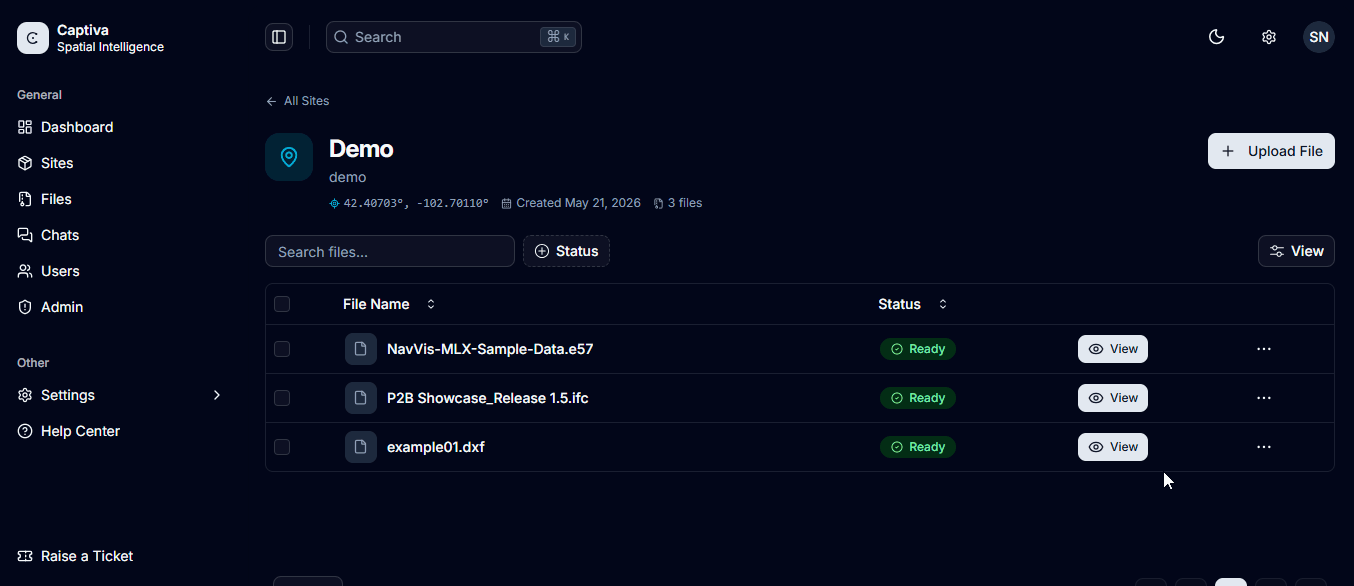This screenshot has width=1354, height=586.
Task: Toggle the sidebar panel icon
Action: (x=279, y=37)
